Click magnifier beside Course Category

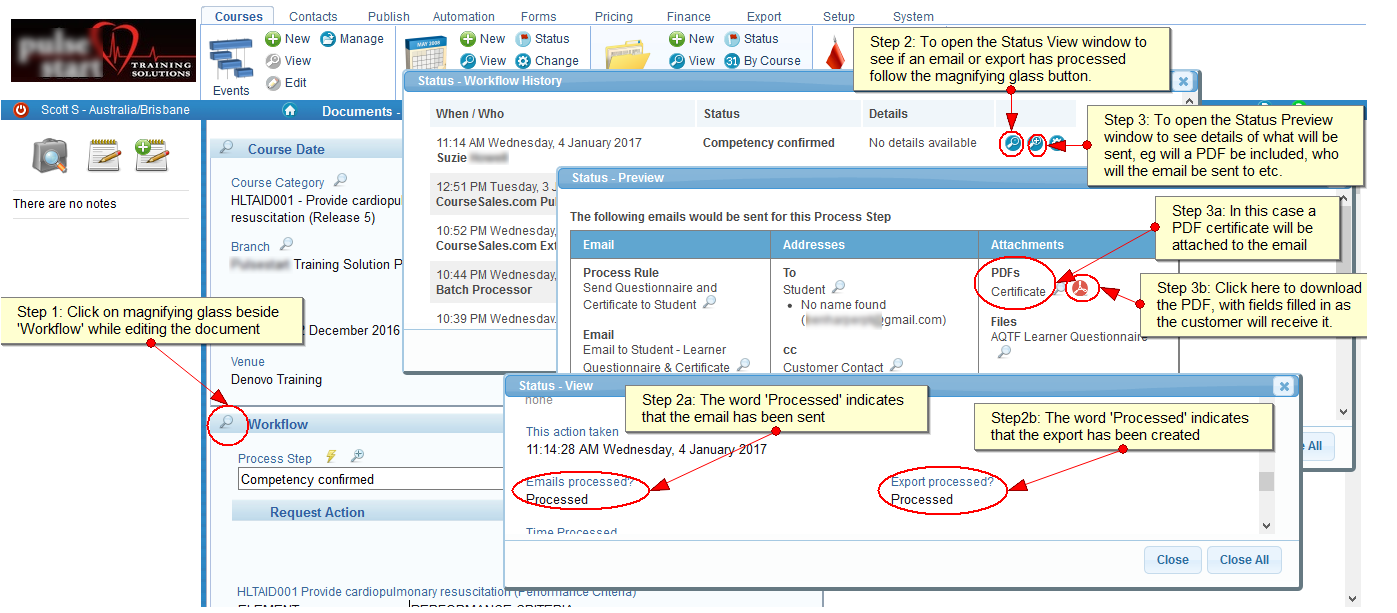340,181
